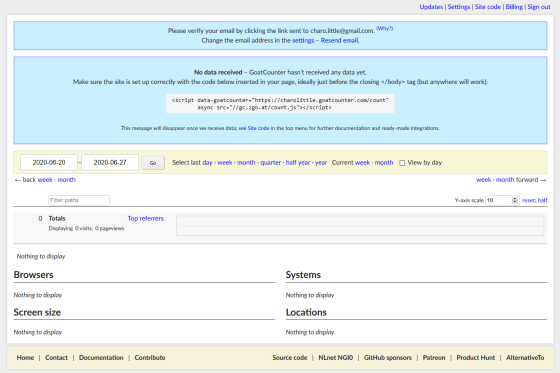Click the Go button
Image resolution: width=560 pixels, height=373 pixels.
(x=153, y=163)
